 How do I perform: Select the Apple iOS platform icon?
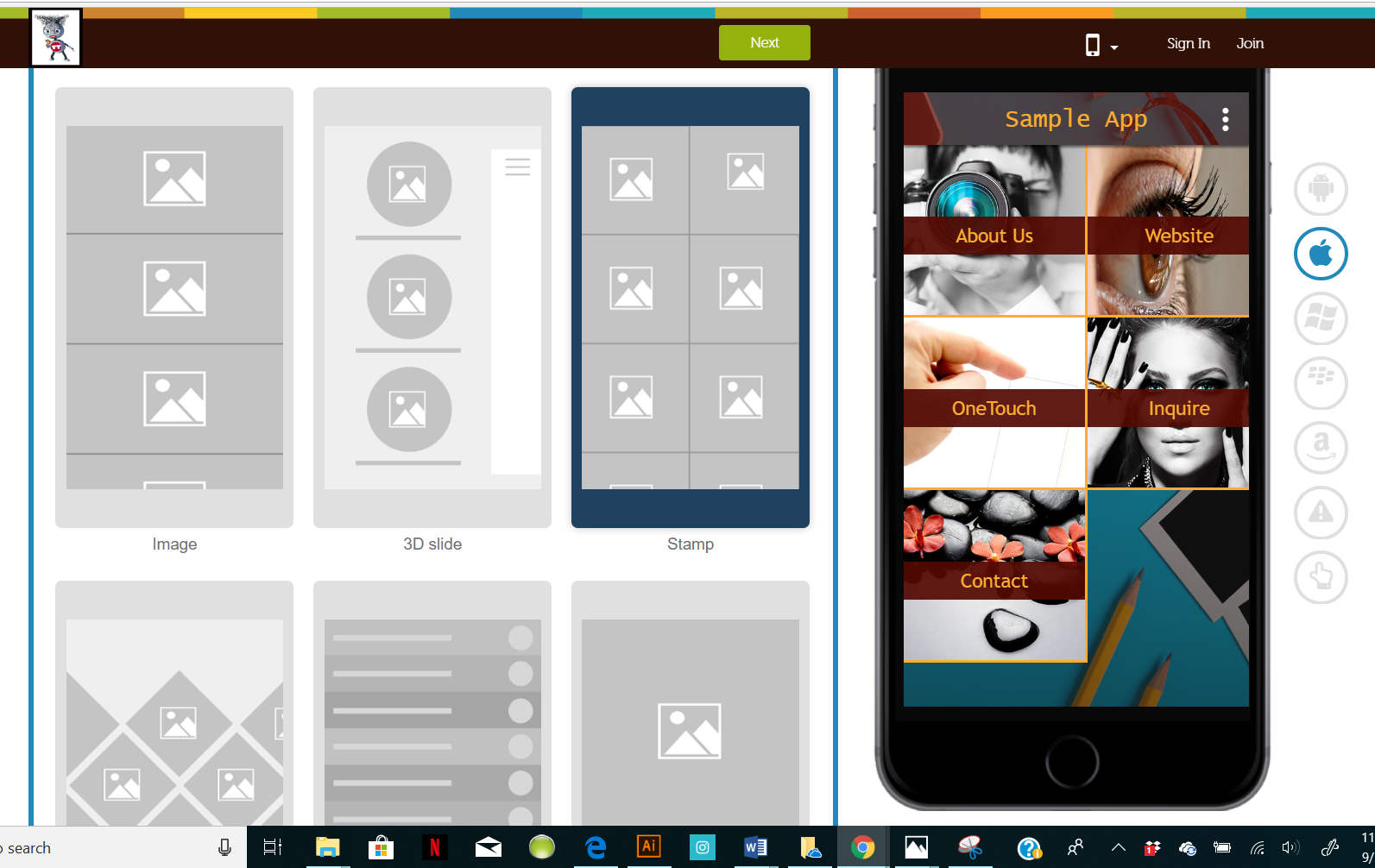(1320, 254)
